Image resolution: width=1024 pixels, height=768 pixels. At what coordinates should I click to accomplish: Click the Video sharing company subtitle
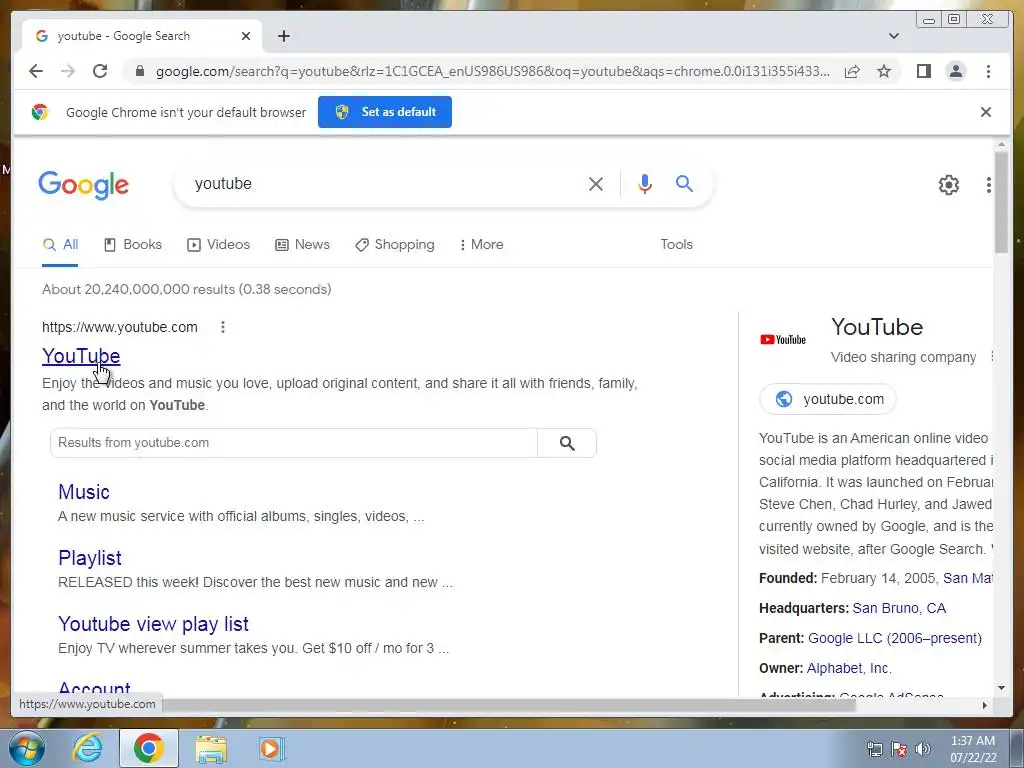[x=903, y=357]
